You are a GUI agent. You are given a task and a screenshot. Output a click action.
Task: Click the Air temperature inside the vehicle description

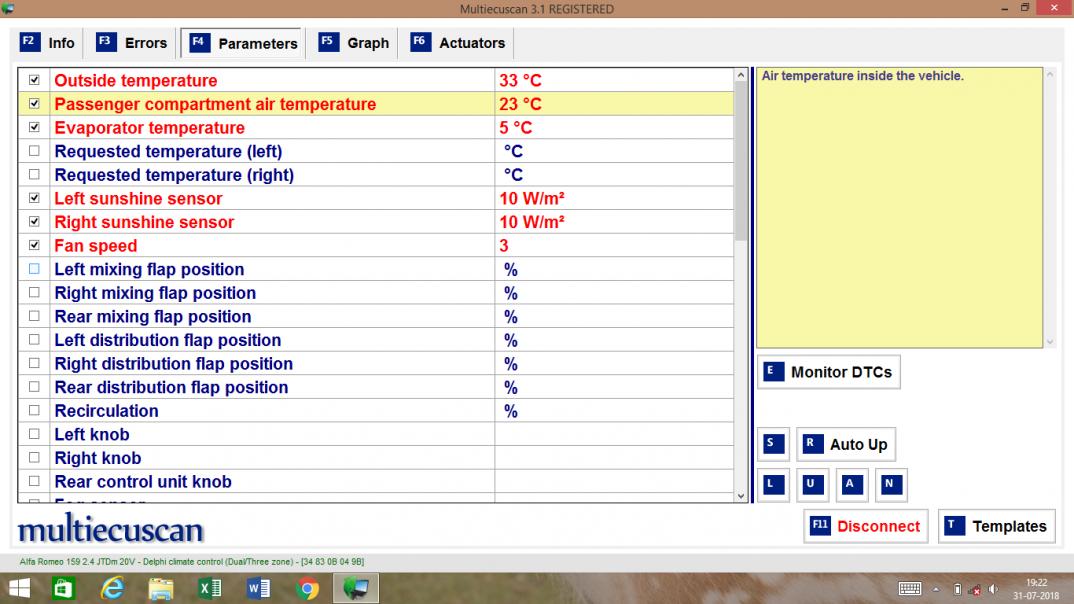click(862, 76)
